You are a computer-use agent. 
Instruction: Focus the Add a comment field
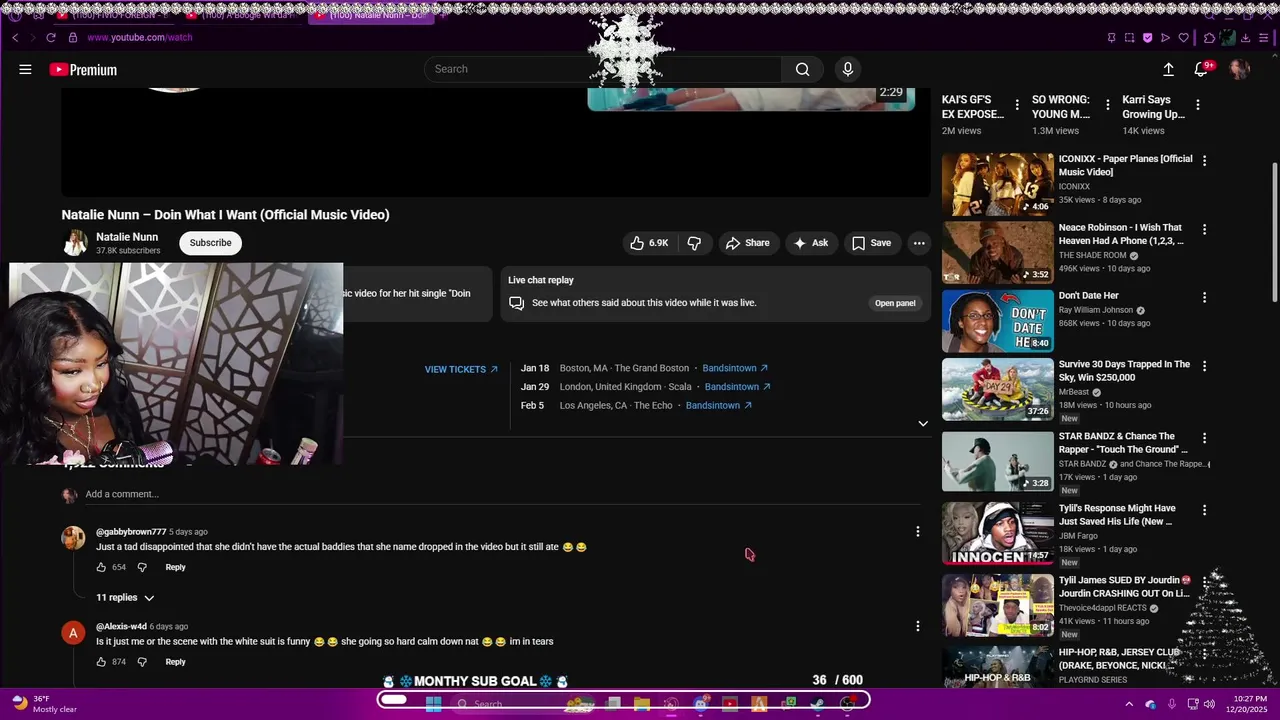(x=500, y=494)
